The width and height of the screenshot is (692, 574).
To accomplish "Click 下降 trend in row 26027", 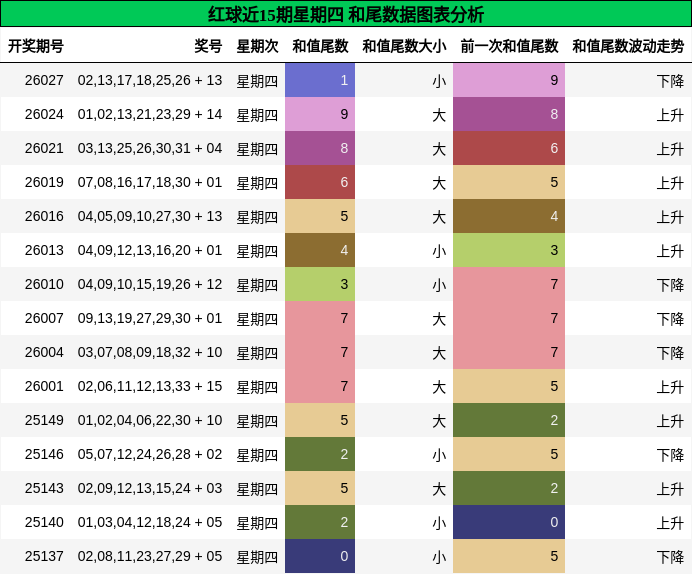I will point(670,81).
